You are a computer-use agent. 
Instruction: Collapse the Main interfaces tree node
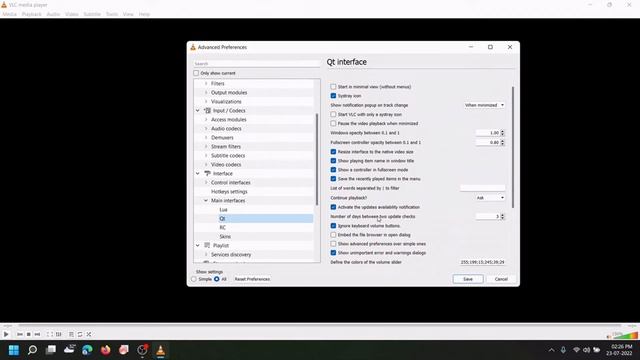pos(206,200)
